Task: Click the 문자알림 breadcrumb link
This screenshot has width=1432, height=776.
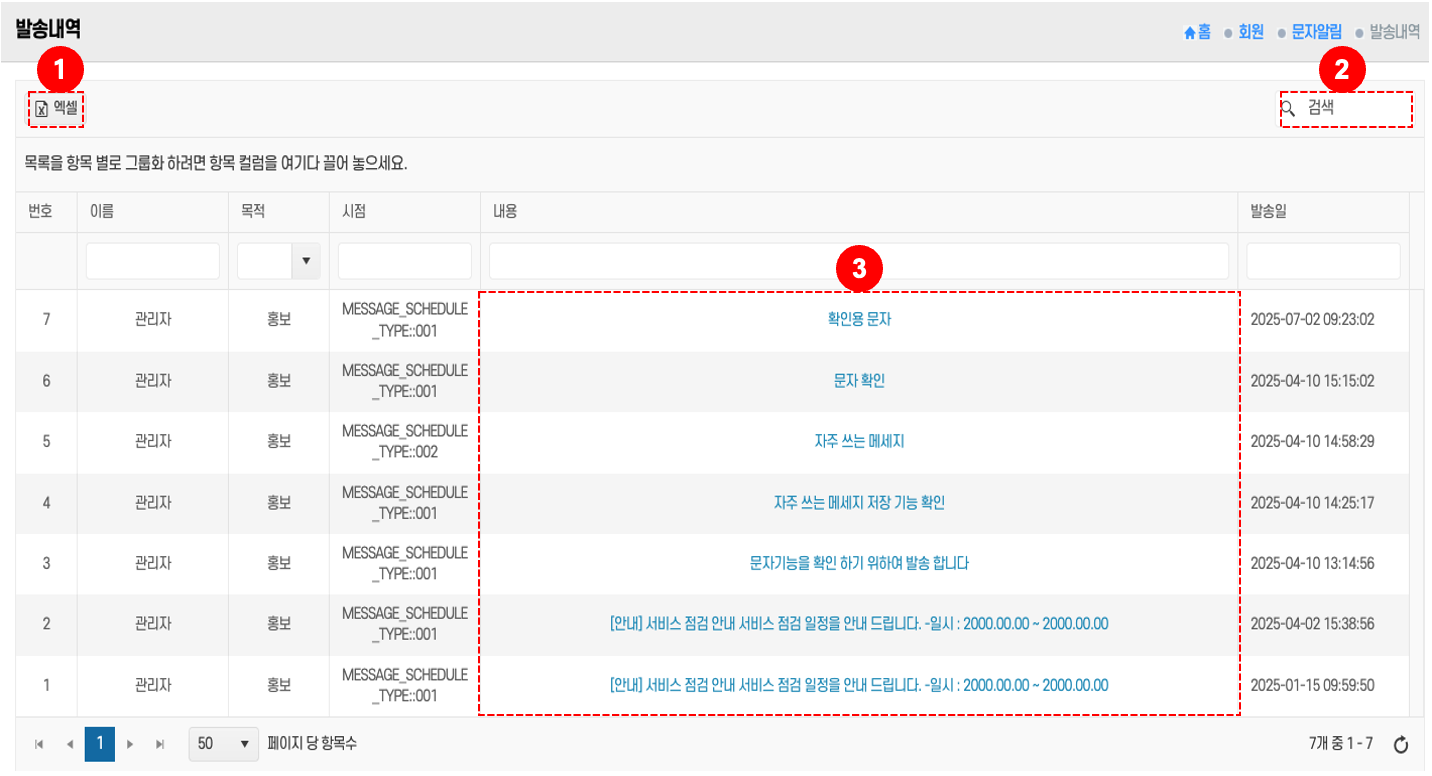Action: coord(1316,32)
